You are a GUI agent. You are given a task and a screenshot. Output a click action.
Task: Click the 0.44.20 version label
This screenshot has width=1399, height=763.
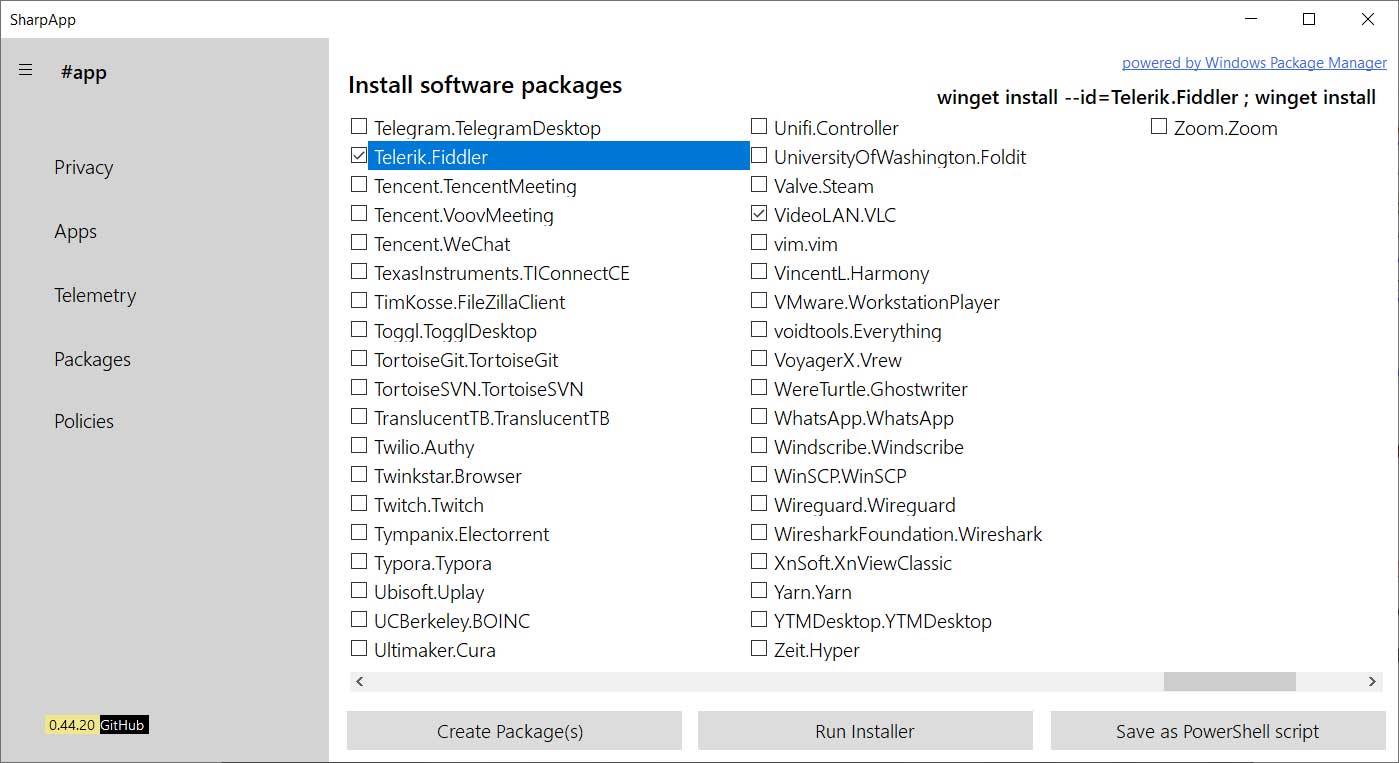[72, 725]
